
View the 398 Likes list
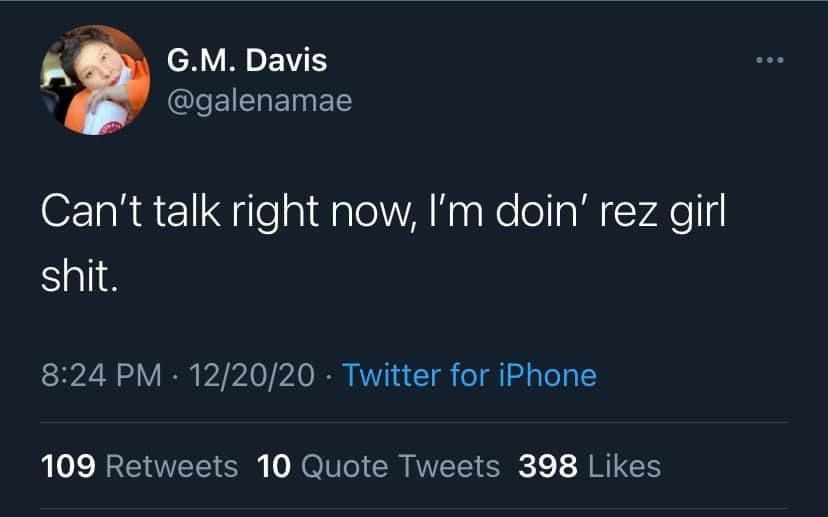pyautogui.click(x=589, y=466)
